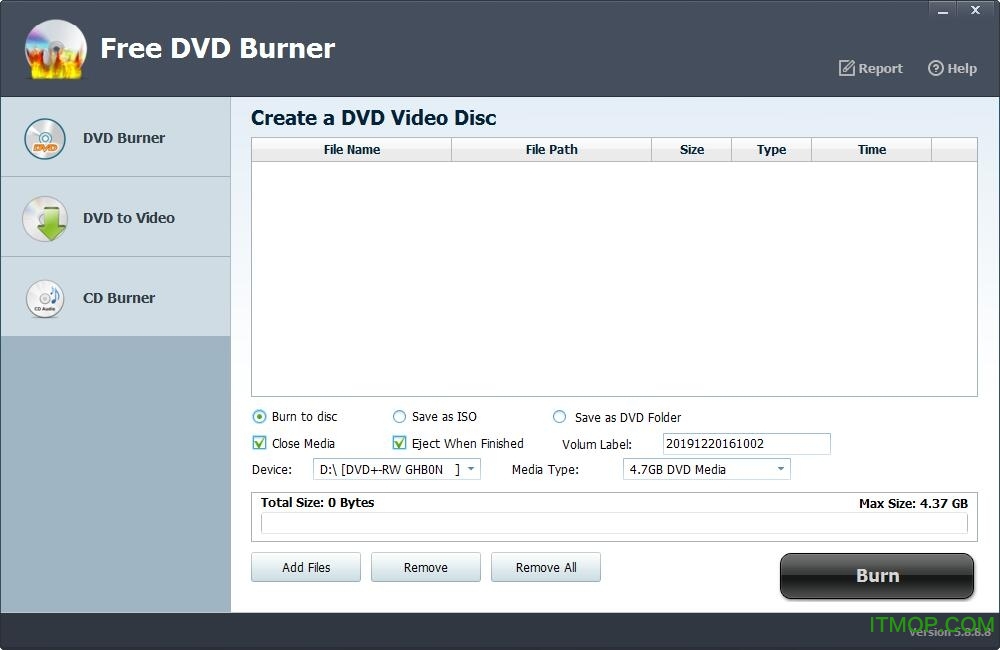This screenshot has height=650, width=1000.
Task: Start burning with the Burn button
Action: (877, 576)
